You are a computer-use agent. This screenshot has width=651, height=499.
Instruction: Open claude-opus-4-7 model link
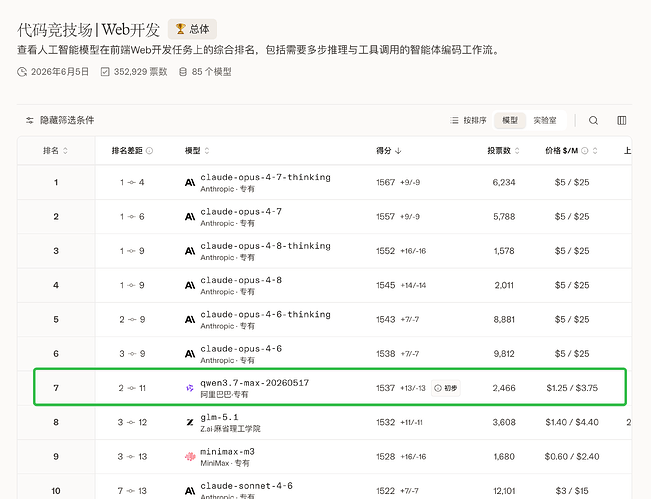coord(241,212)
